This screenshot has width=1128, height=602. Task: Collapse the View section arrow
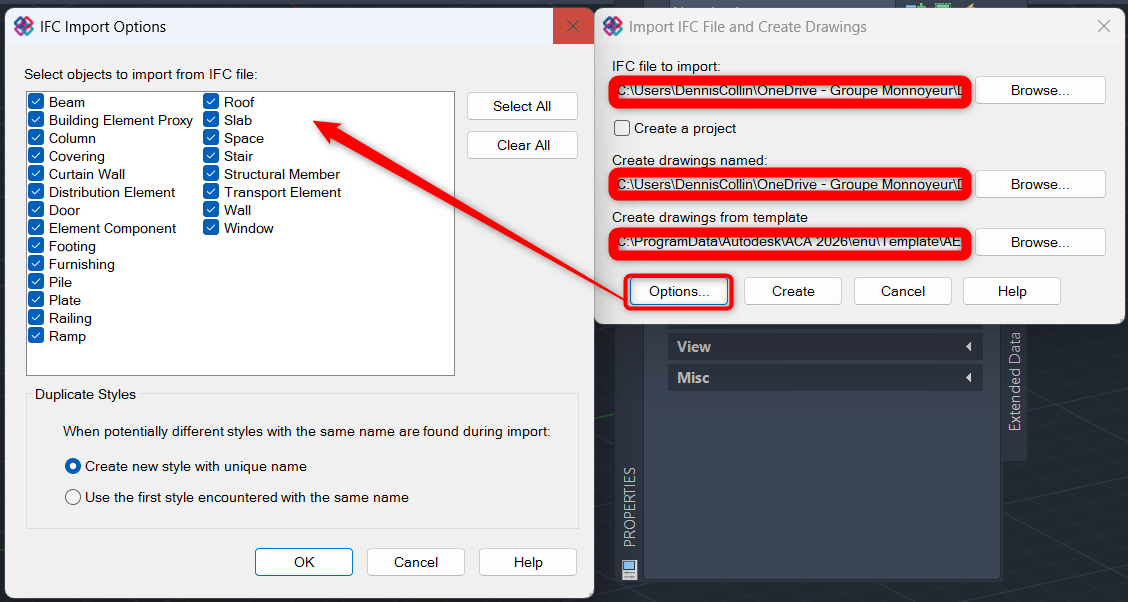click(968, 347)
